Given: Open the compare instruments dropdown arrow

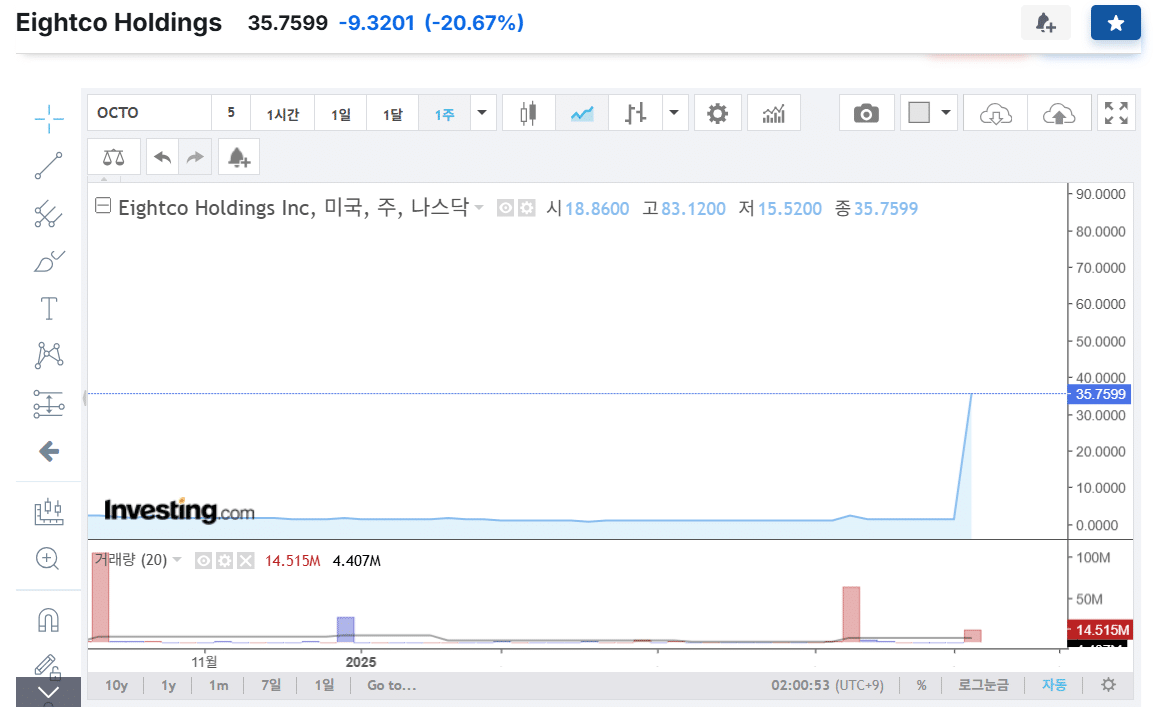Looking at the screenshot, I should click(674, 112).
